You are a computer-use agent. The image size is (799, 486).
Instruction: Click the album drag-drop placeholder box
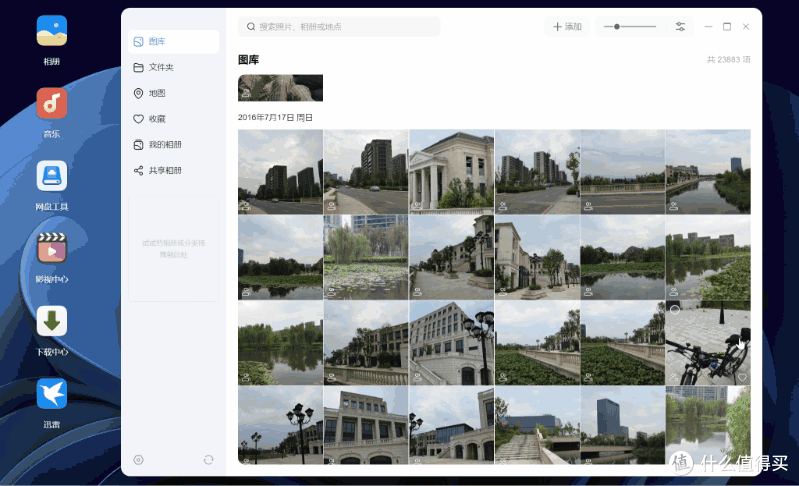click(173, 249)
